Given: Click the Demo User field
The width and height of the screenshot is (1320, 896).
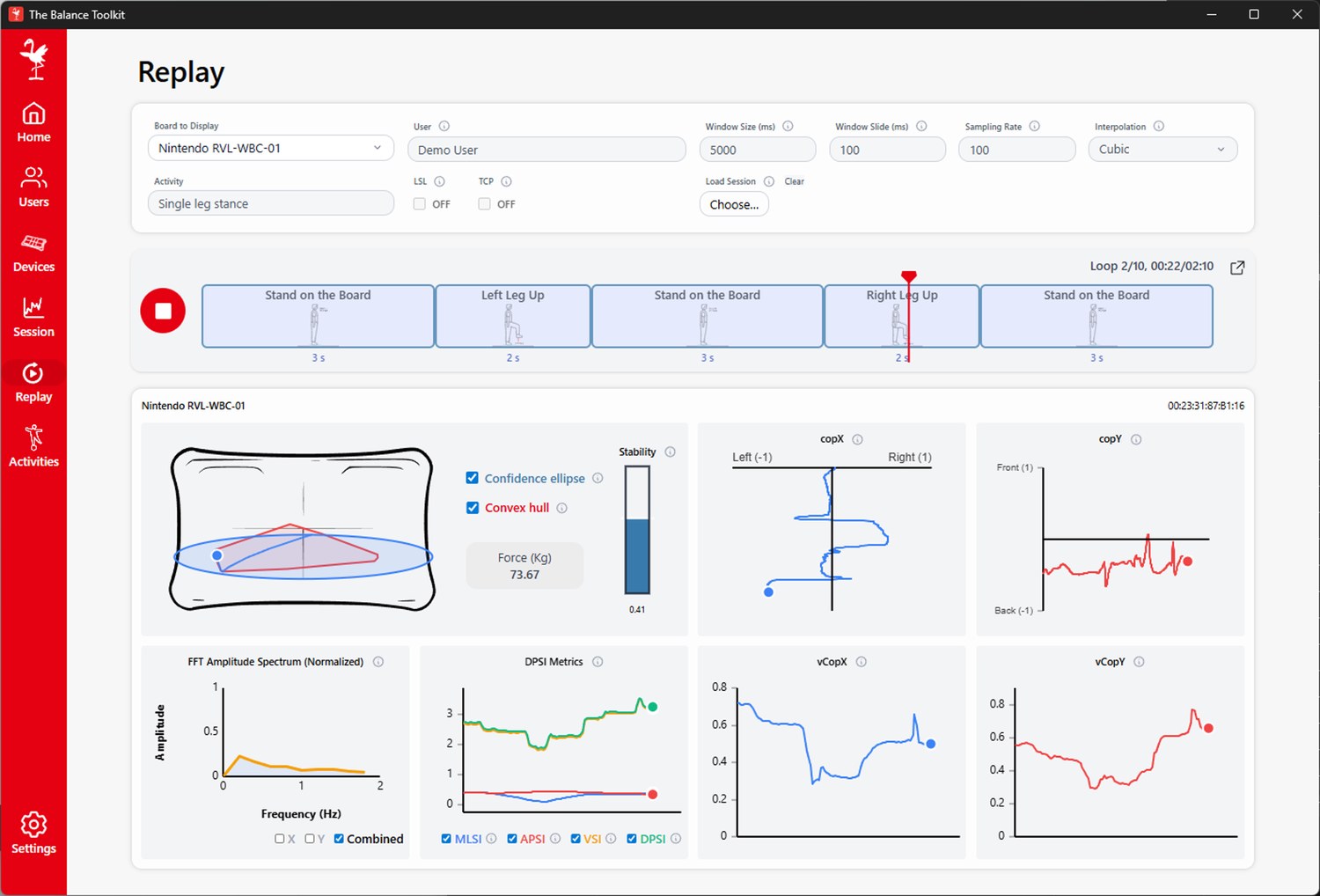Looking at the screenshot, I should (x=546, y=150).
